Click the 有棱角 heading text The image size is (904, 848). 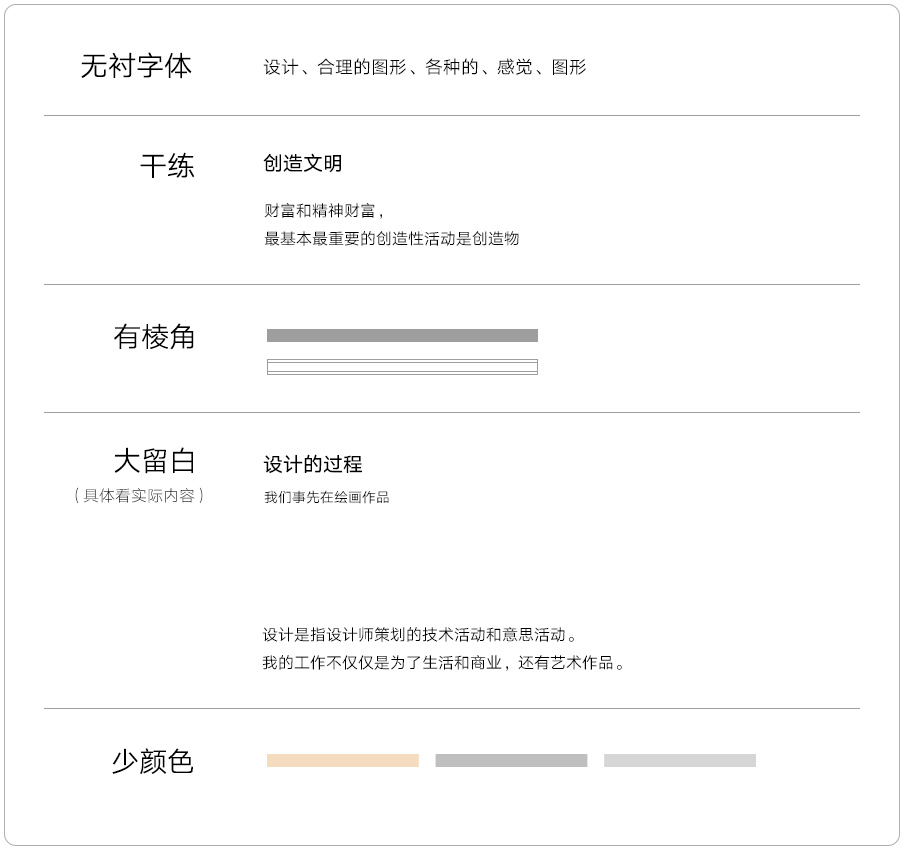[x=154, y=337]
